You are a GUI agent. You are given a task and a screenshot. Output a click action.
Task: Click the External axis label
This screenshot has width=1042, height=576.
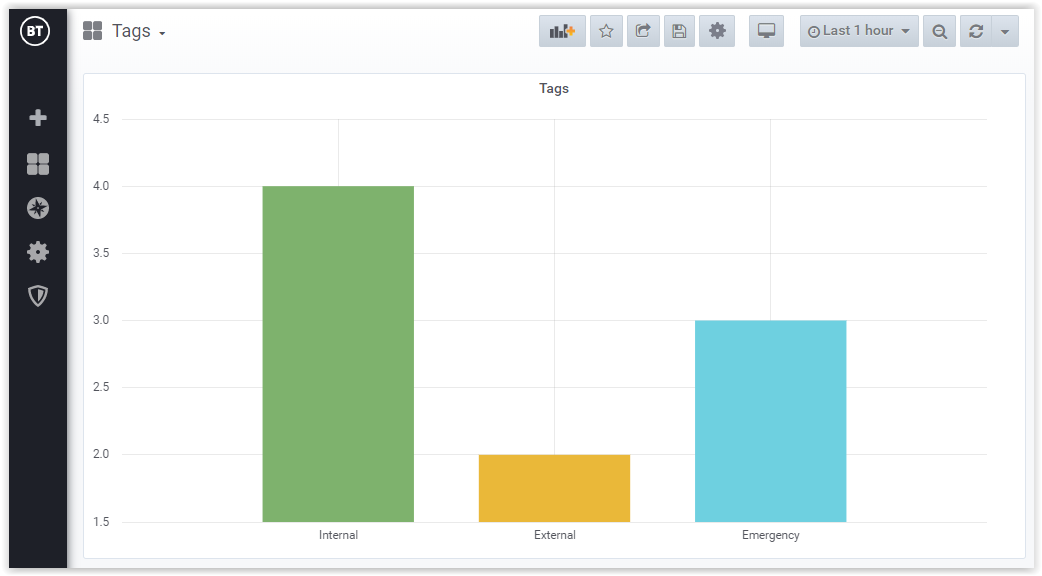point(554,535)
